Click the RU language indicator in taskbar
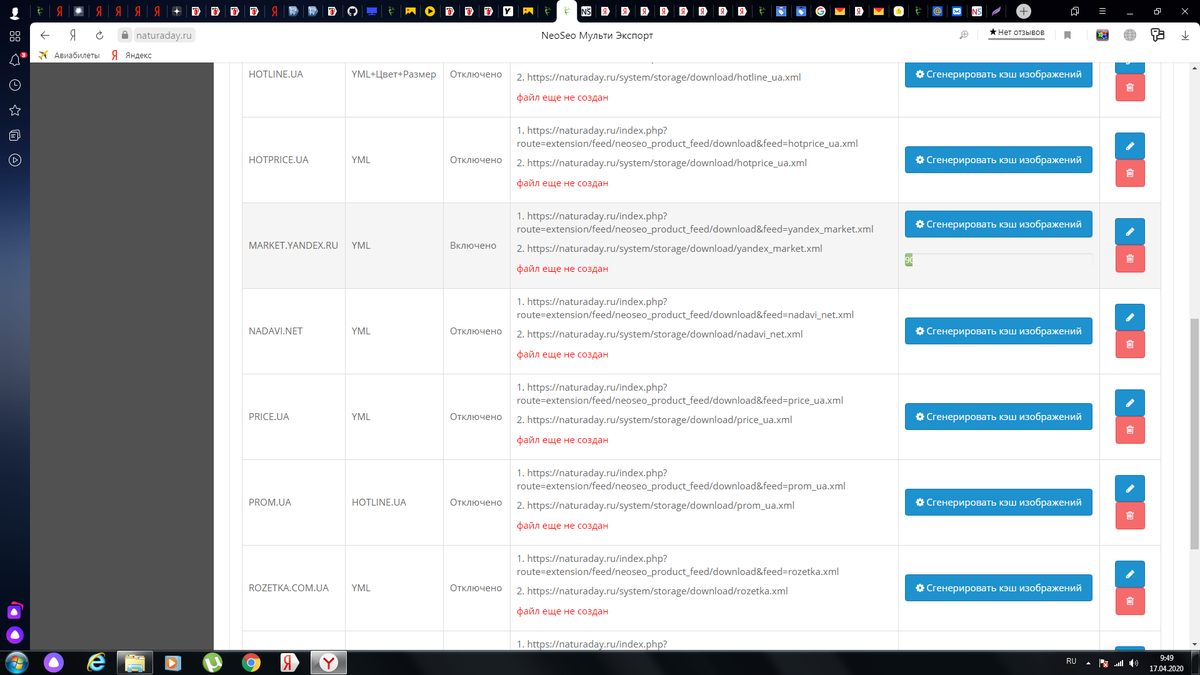The height and width of the screenshot is (675, 1200). click(1071, 662)
